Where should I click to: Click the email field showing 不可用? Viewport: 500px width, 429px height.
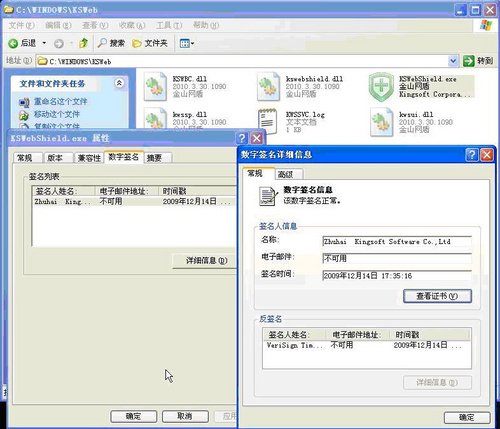397,258
